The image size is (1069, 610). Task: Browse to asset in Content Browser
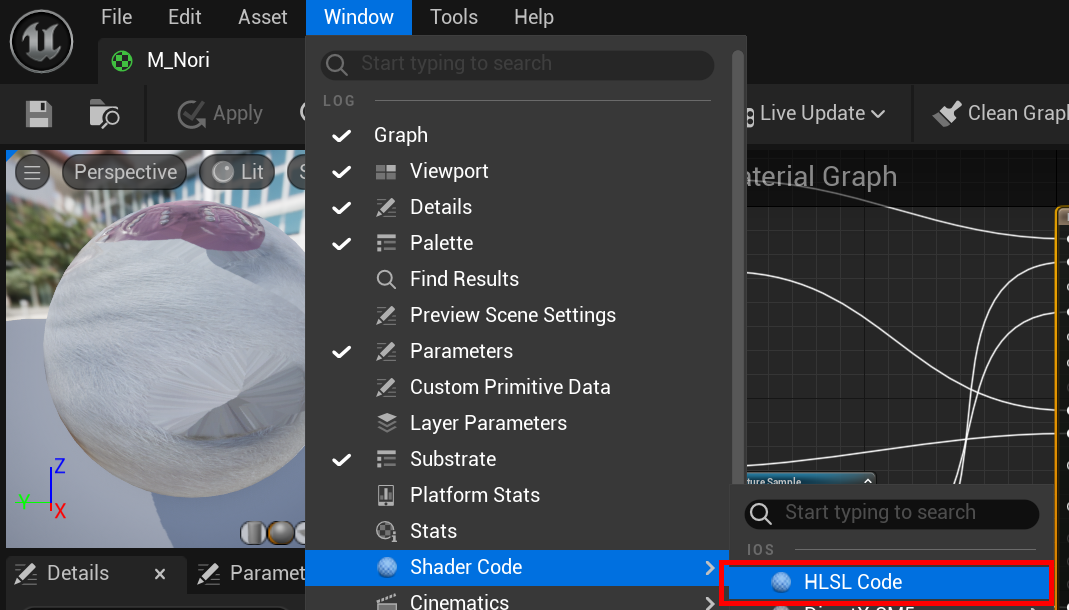point(103,114)
